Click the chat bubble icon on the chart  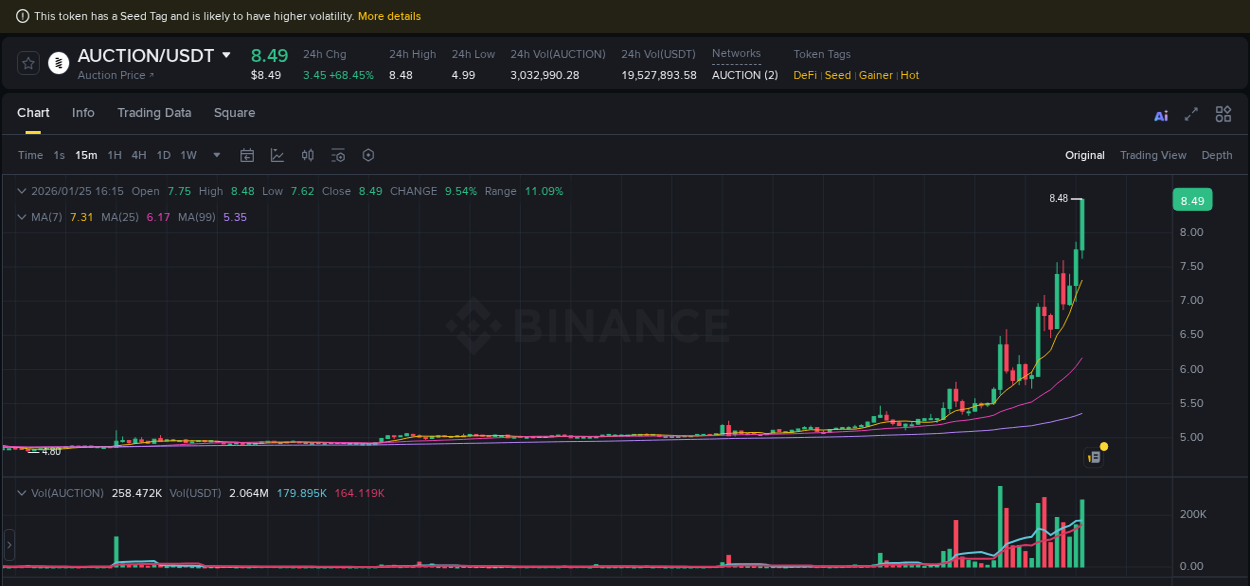click(1093, 455)
